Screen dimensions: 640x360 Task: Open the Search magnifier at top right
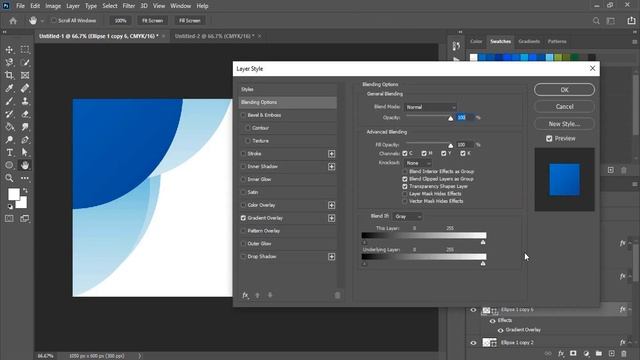(596, 20)
